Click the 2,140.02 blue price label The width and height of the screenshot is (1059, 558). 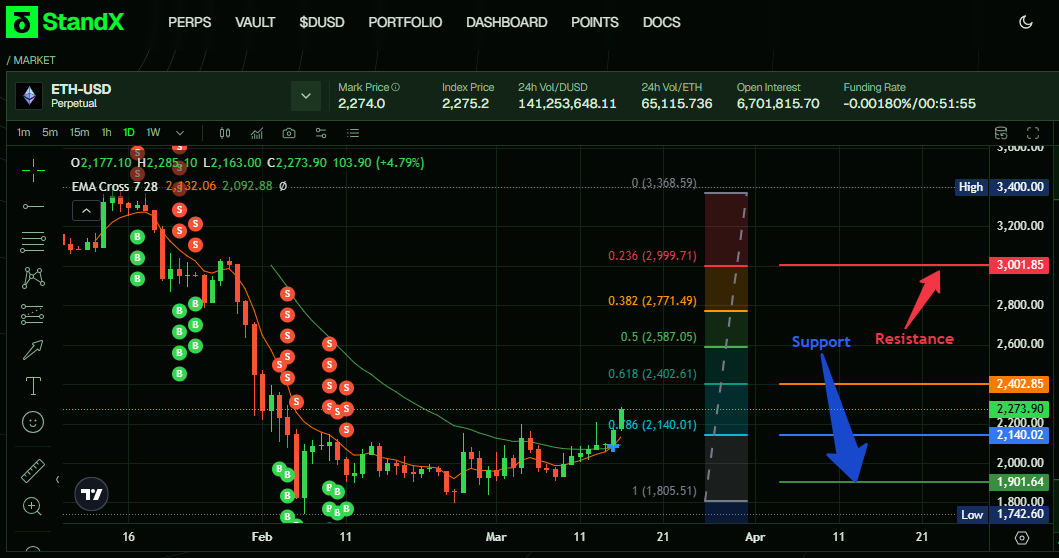(x=1019, y=435)
